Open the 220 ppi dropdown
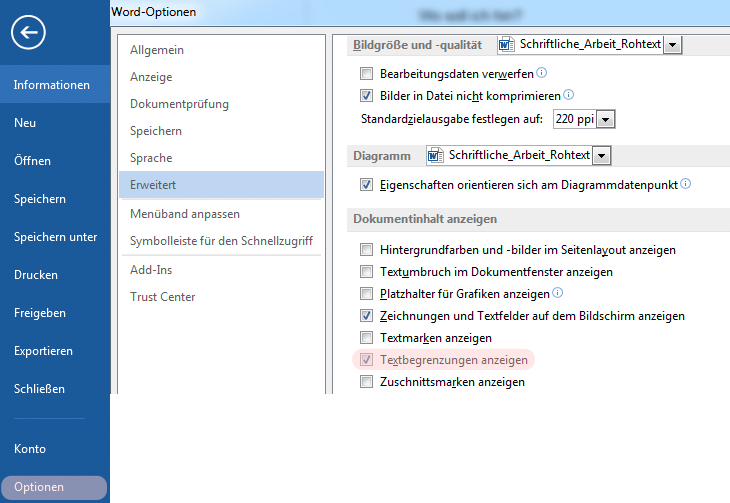This screenshot has width=730, height=503. point(605,120)
